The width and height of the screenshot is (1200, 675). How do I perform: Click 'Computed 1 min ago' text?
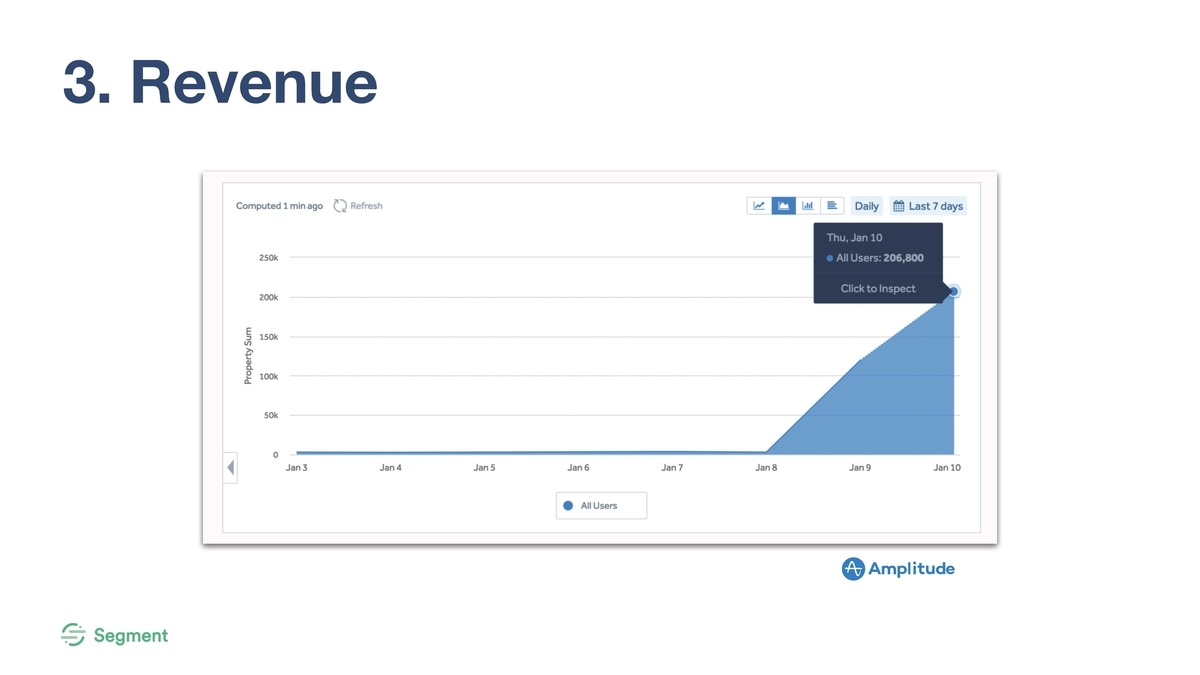coord(279,206)
